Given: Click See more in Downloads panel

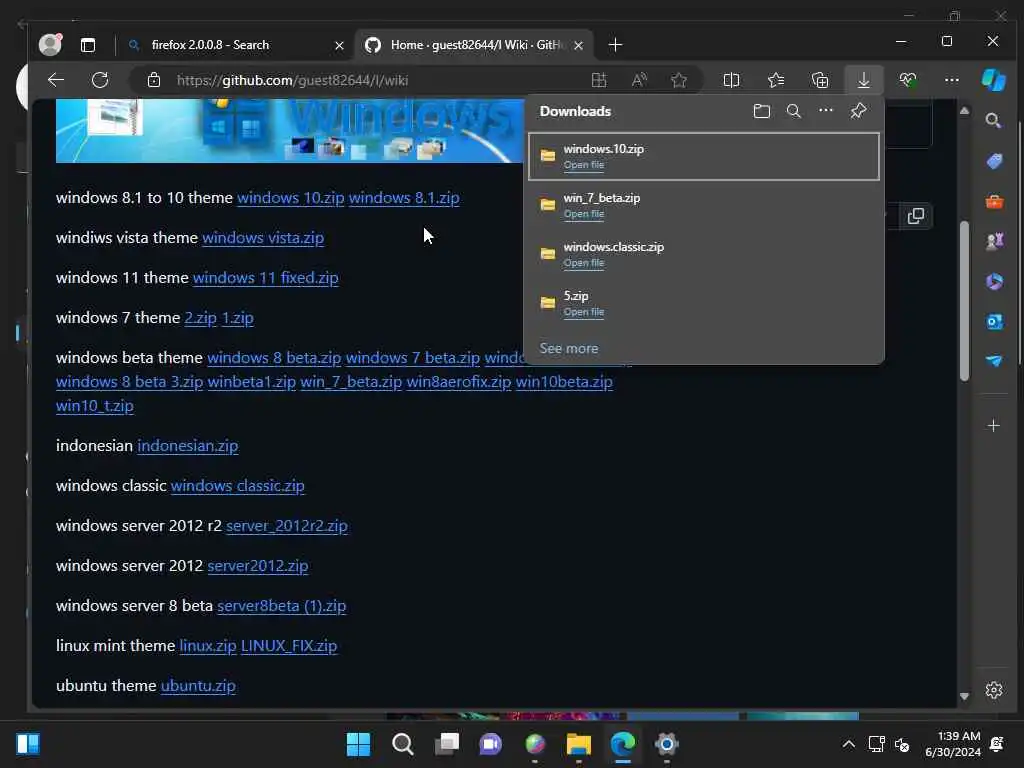Looking at the screenshot, I should (569, 349).
